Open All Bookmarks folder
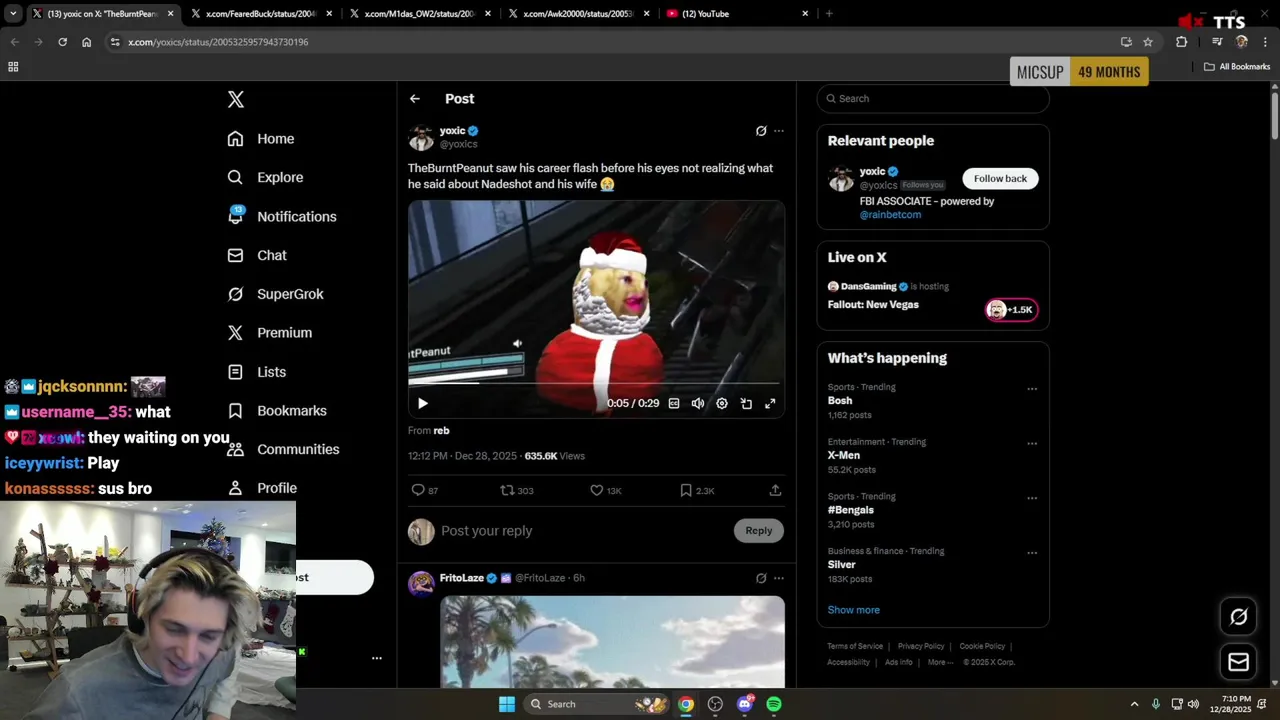Image resolution: width=1280 pixels, height=720 pixels. [x=1237, y=67]
